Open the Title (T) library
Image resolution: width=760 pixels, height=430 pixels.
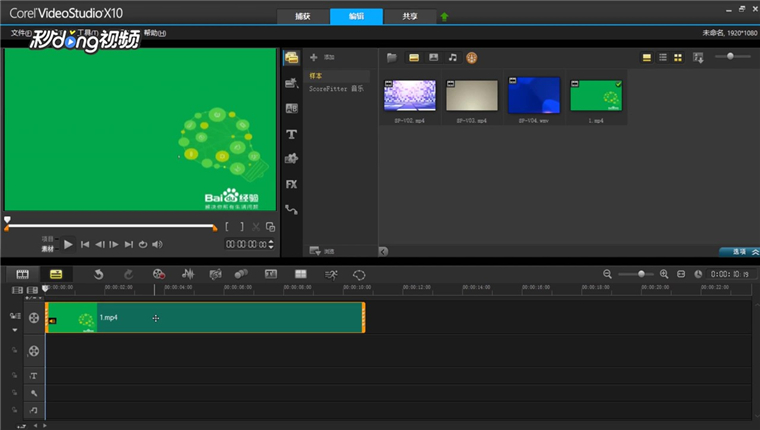pos(291,134)
